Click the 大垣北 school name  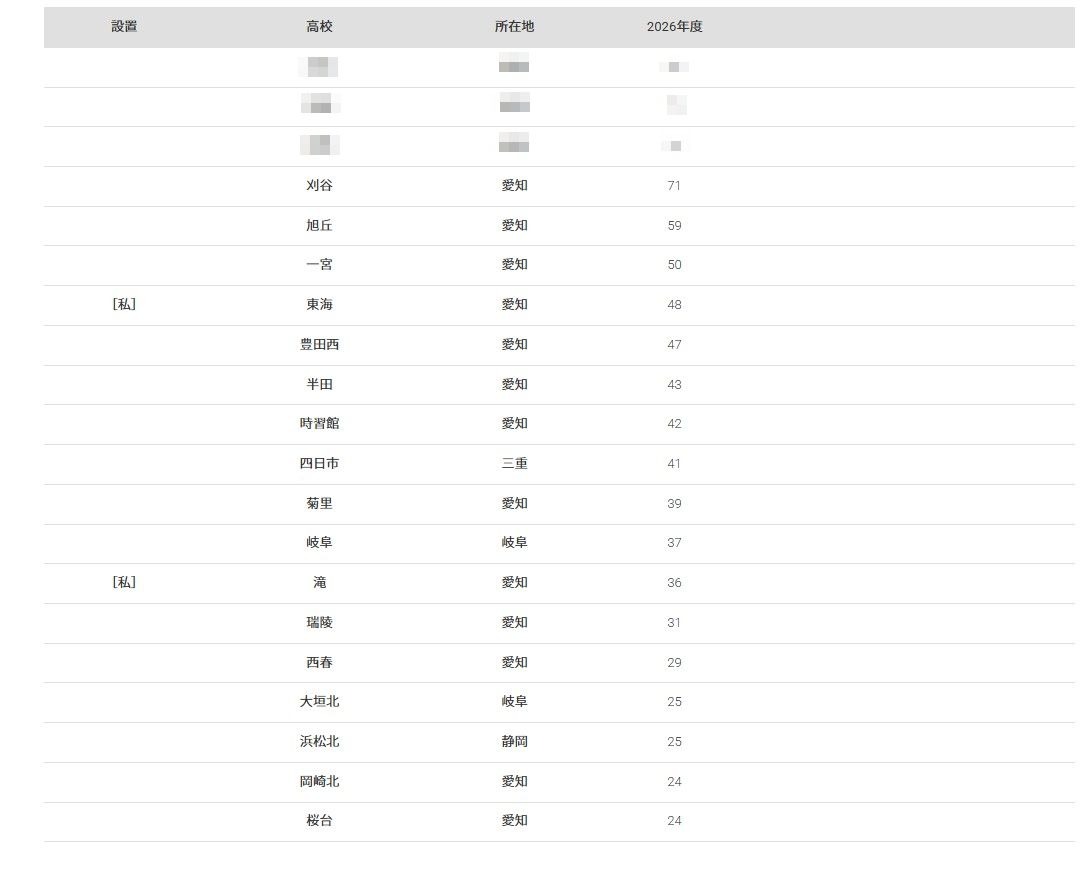coord(319,702)
